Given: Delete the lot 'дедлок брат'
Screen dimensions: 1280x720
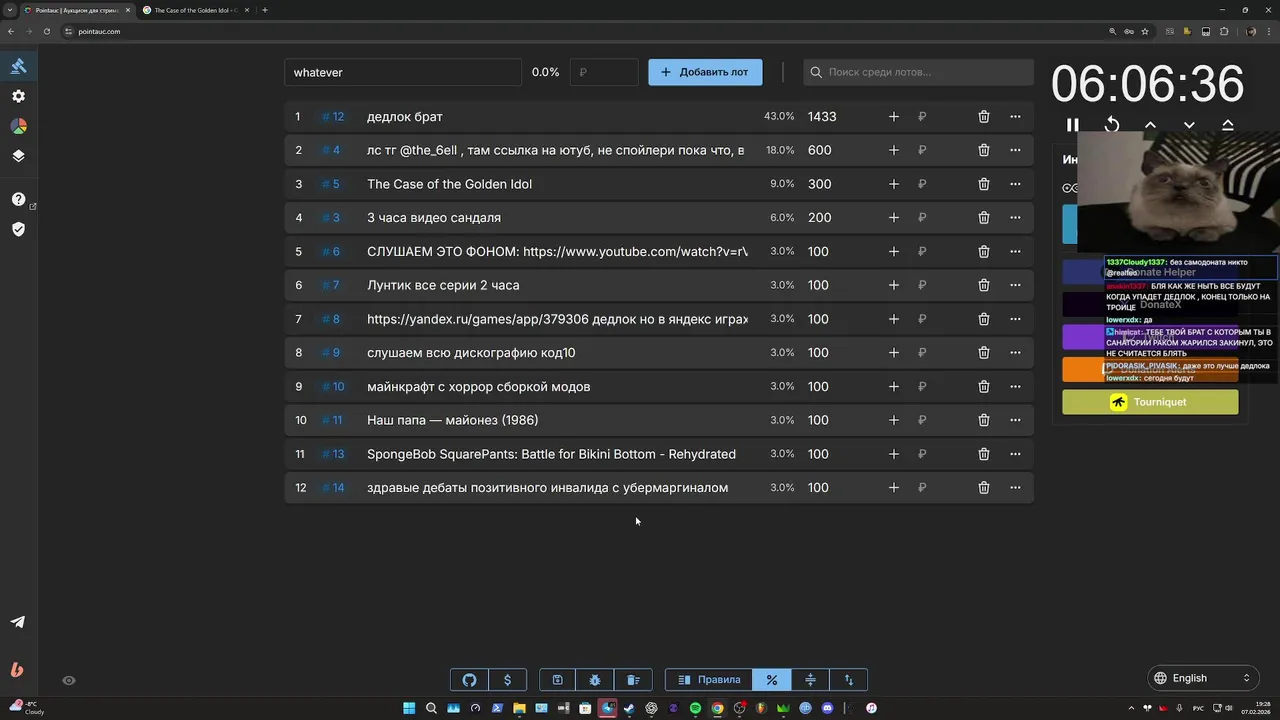Looking at the screenshot, I should tap(984, 117).
